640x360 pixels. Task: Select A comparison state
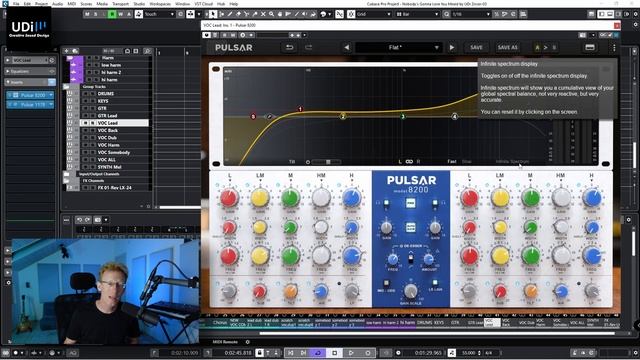(537, 48)
